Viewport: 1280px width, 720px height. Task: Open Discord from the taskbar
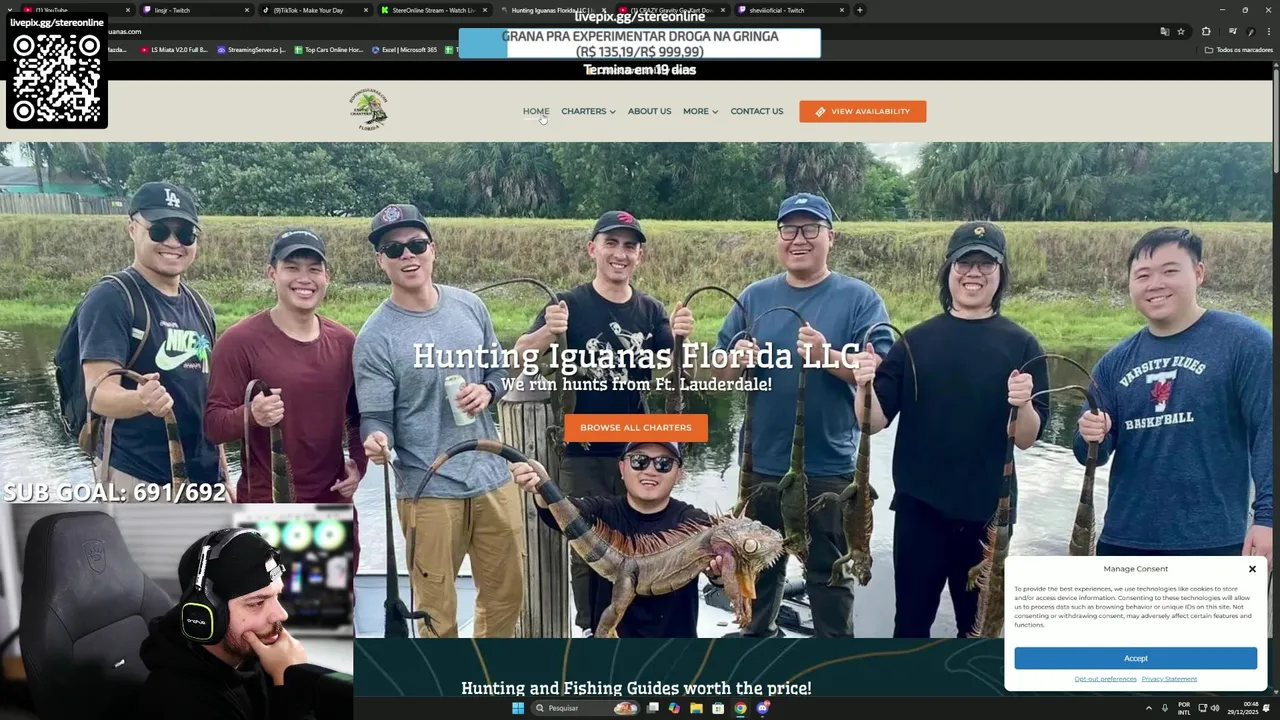(763, 708)
